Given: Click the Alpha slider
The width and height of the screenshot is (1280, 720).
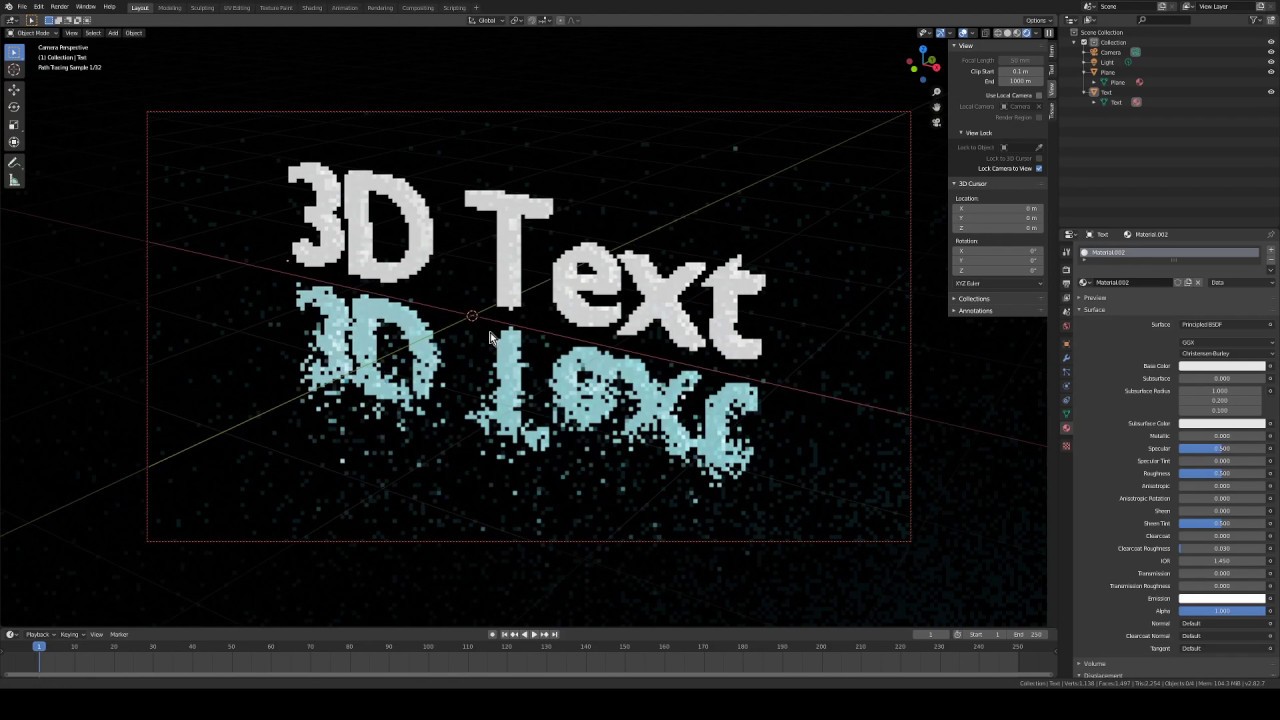Looking at the screenshot, I should tap(1222, 611).
